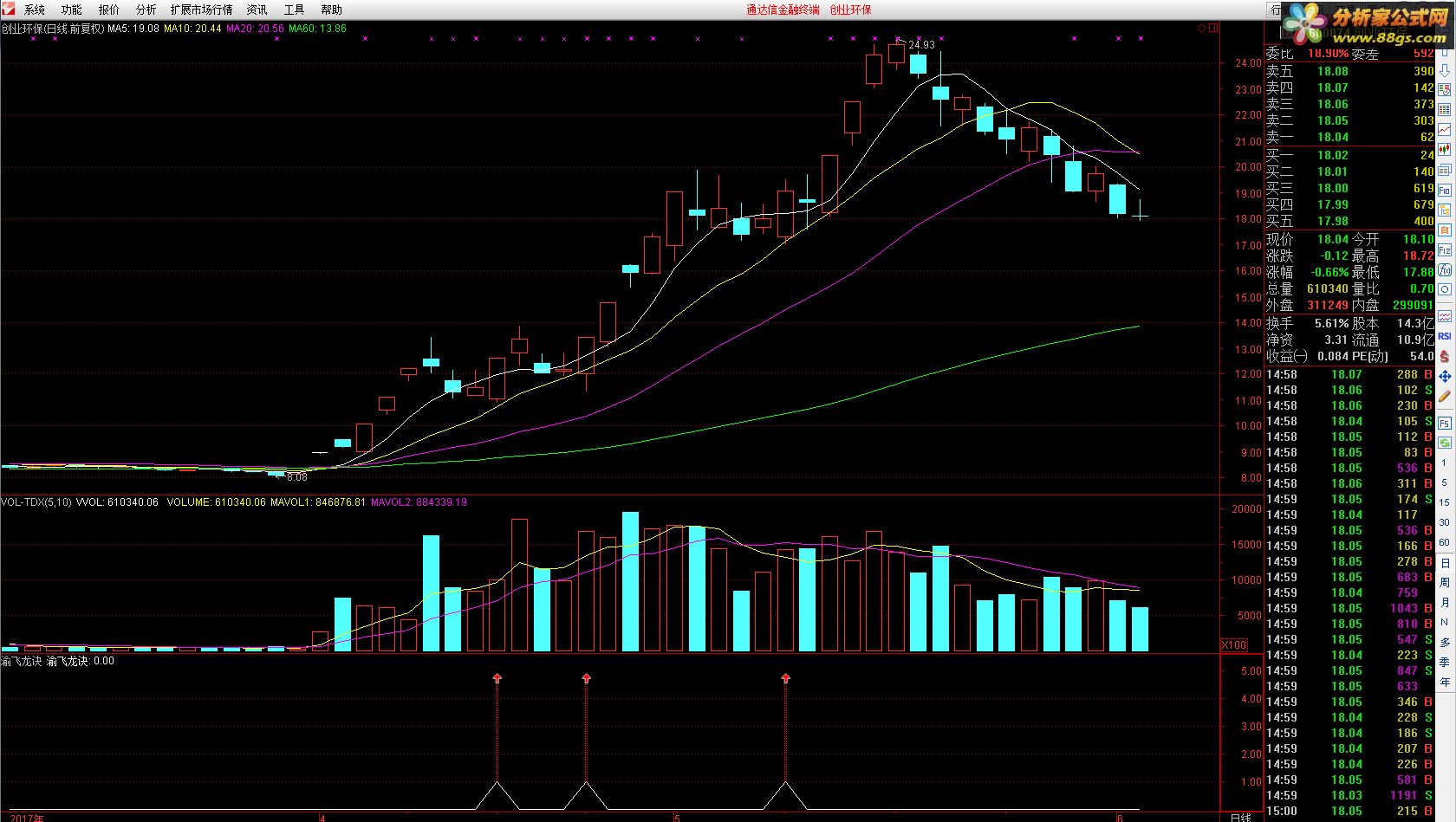Click the orange document sidebar icon
1456x822 pixels.
coord(1445,230)
